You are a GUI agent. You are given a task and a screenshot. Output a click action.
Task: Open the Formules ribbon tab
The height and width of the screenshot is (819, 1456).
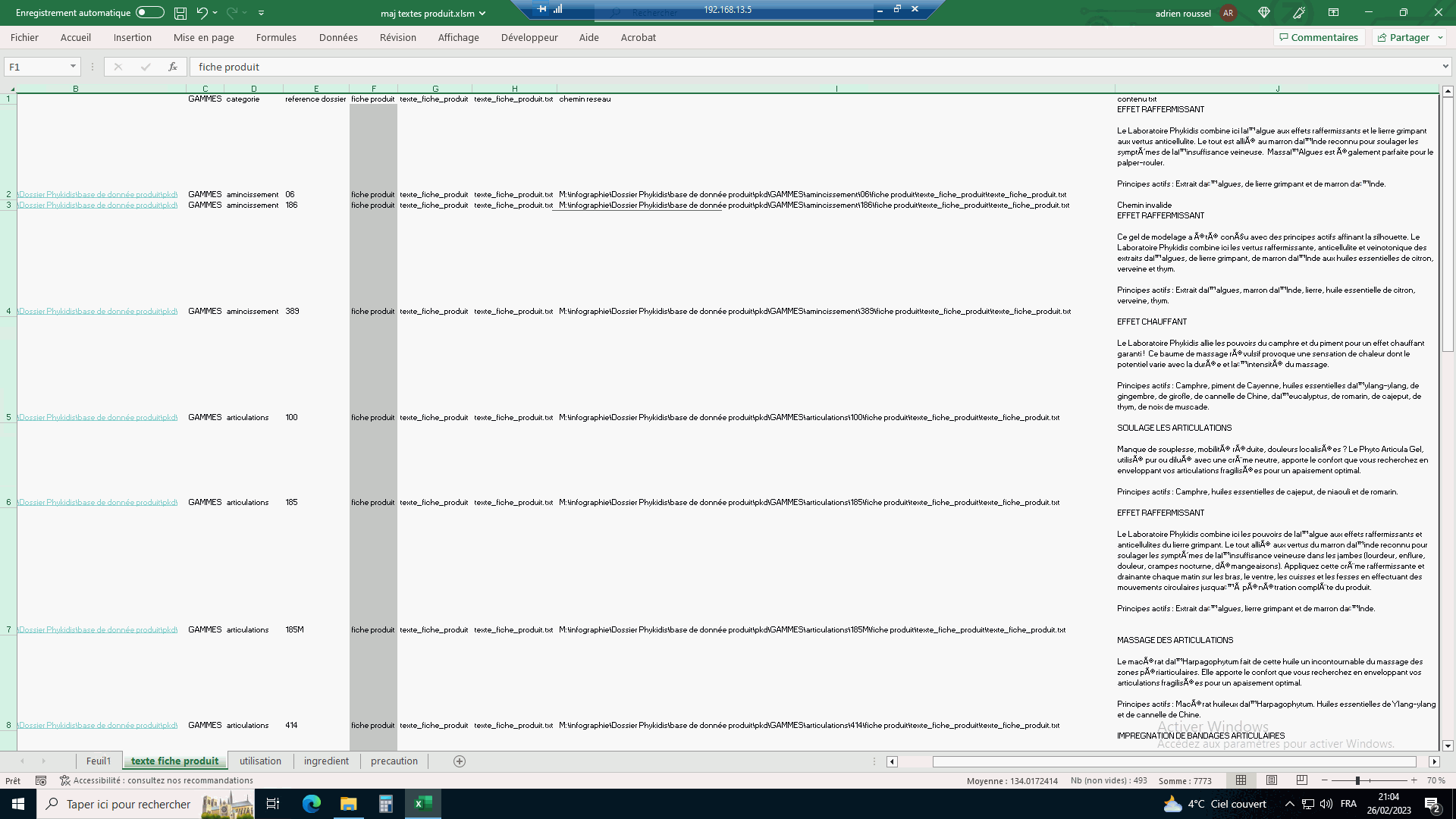pos(276,37)
